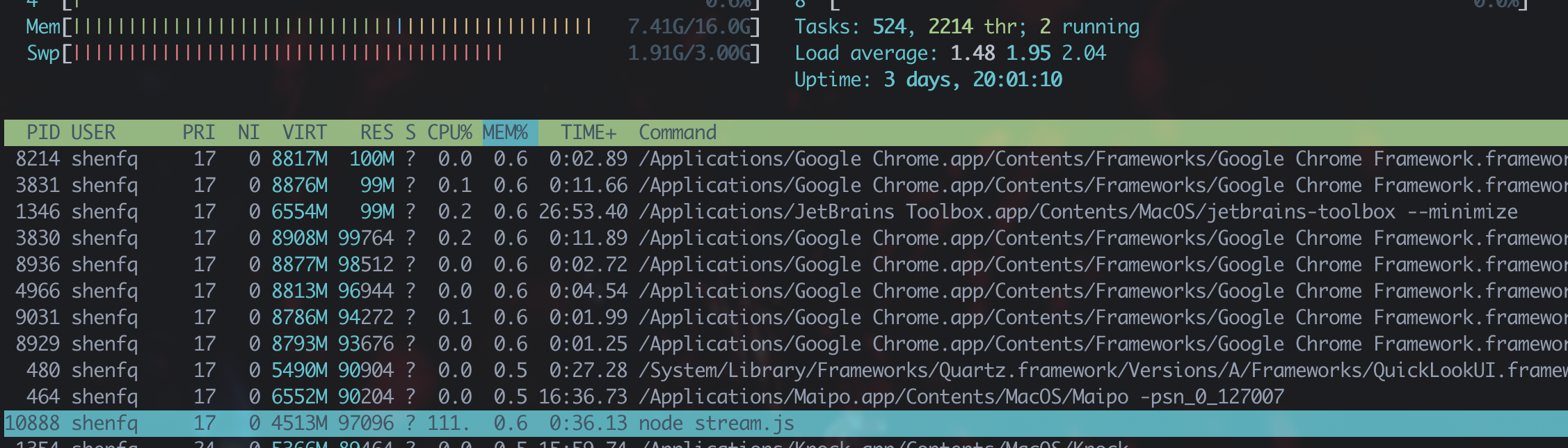Click PID 10888 in highlighted row
Screen dimensions: 1568x448
(x=32, y=423)
